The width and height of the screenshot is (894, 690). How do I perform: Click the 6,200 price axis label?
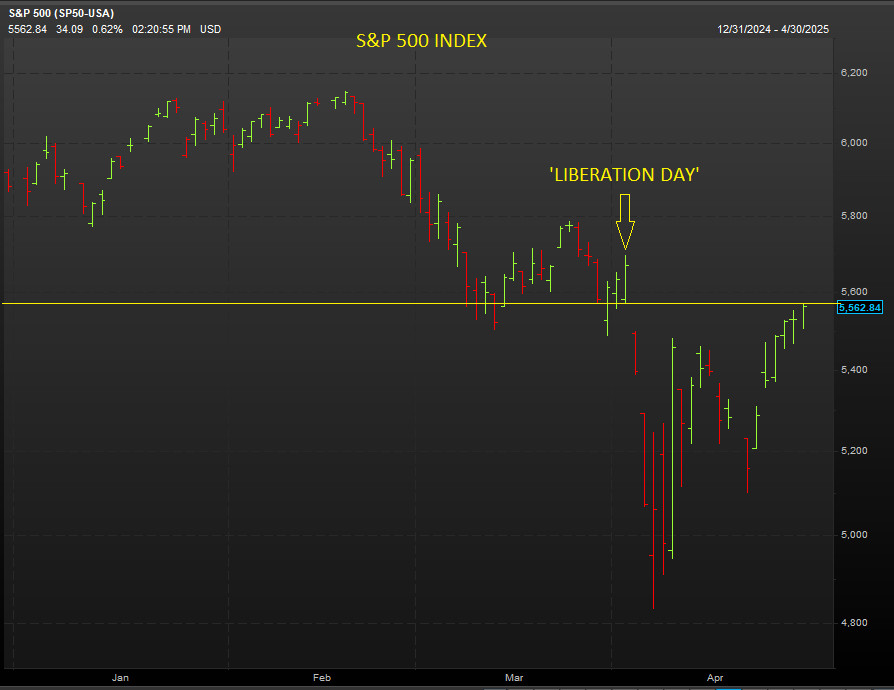(854, 72)
